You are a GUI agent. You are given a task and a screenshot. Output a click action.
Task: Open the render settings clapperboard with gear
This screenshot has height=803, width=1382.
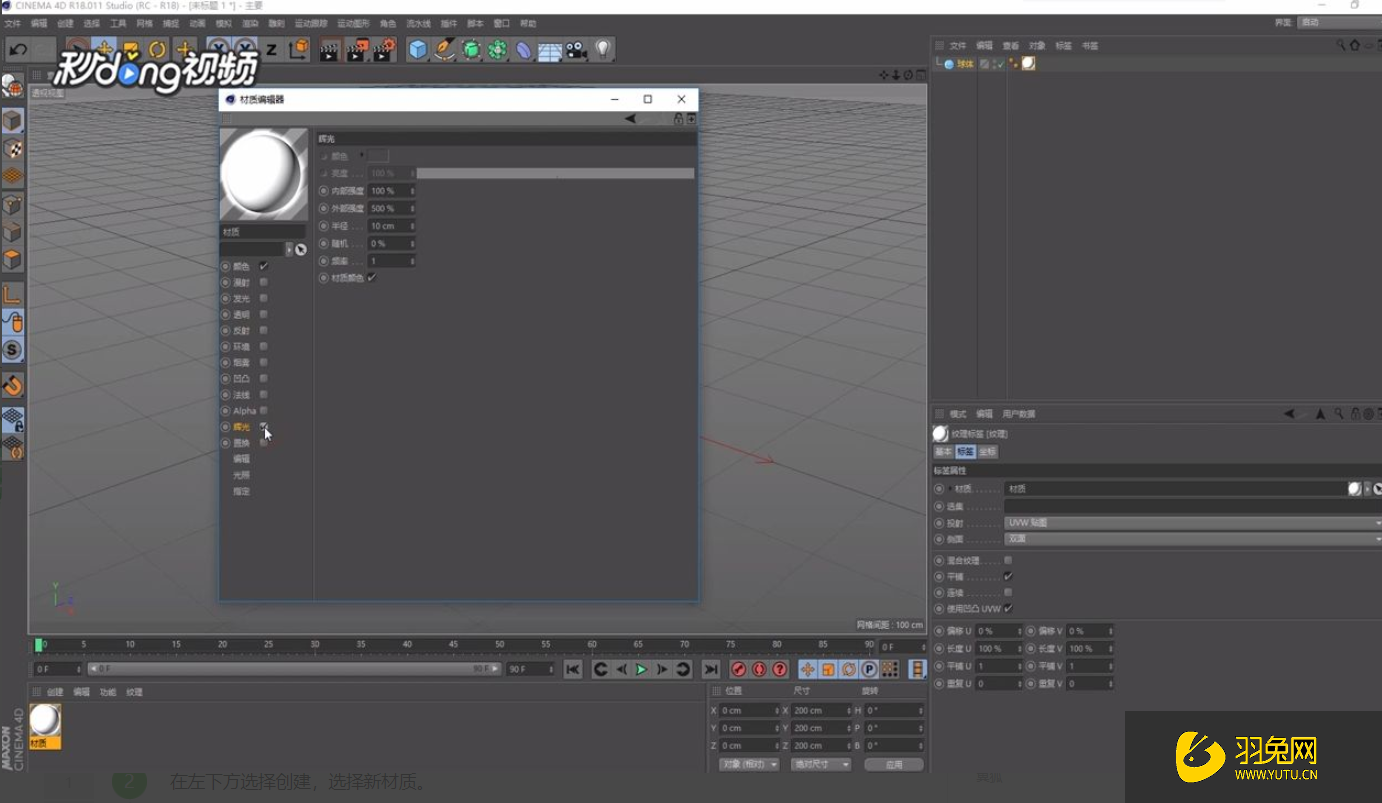point(384,49)
